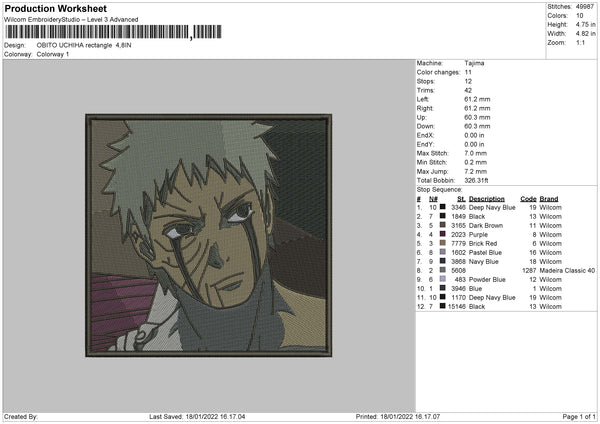Screen dimensions: 600x424
Task: Click the swatch in stop row 11
Action: pos(442,297)
